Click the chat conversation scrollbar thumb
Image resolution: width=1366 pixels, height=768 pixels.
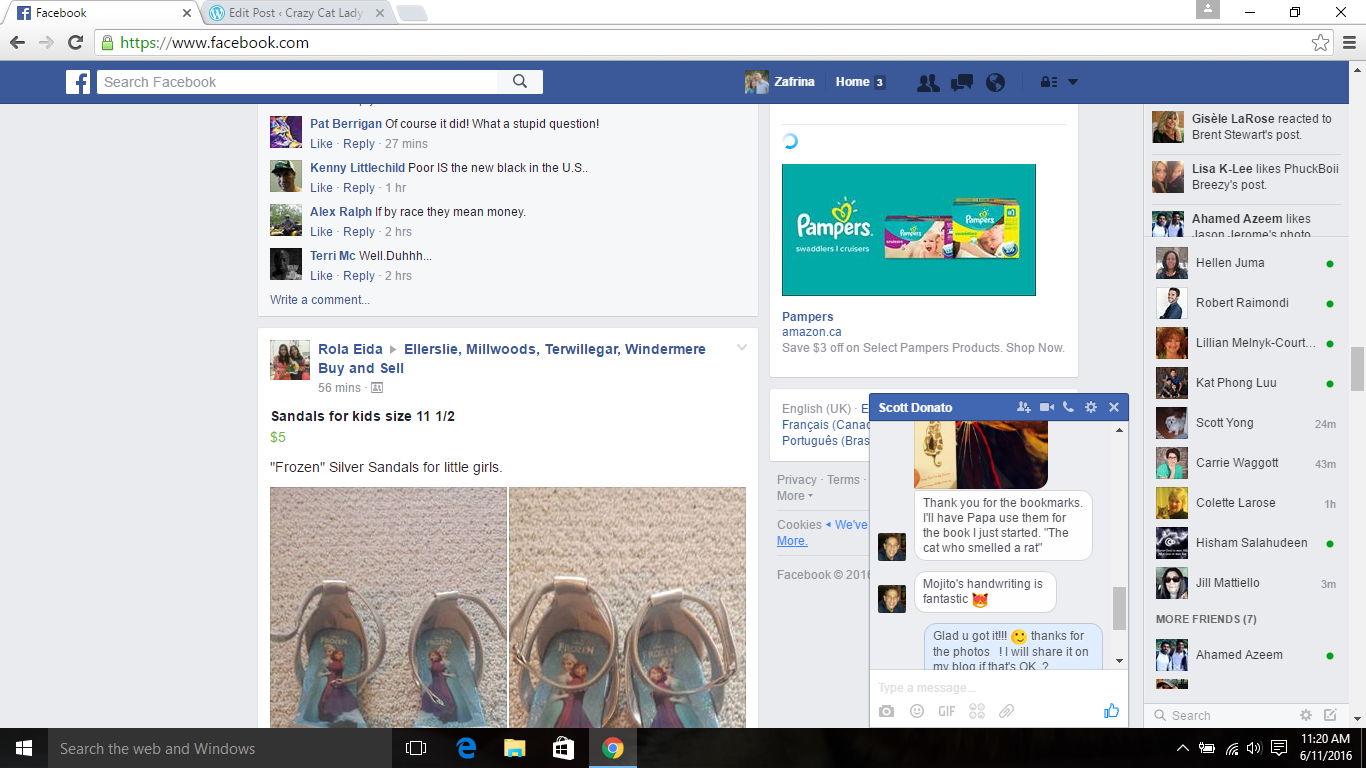[1119, 607]
